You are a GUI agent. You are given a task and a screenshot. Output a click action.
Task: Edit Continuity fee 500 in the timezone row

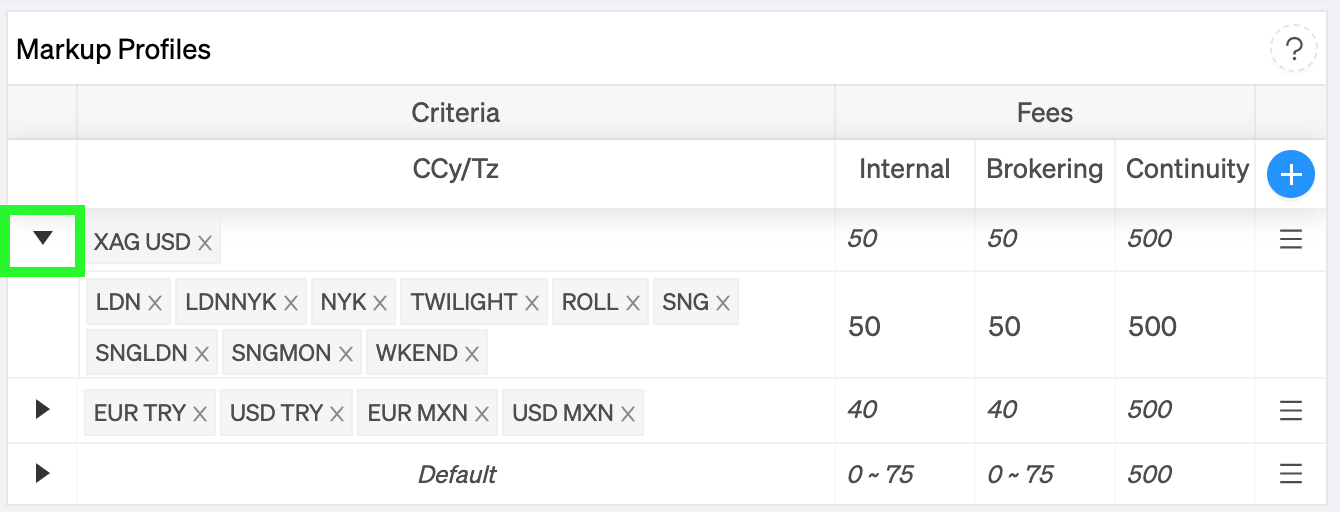(x=1152, y=326)
